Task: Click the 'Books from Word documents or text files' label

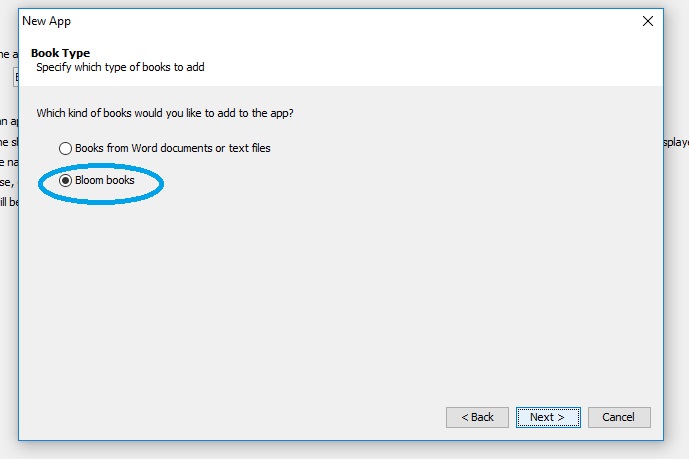Action: pyautogui.click(x=172, y=148)
